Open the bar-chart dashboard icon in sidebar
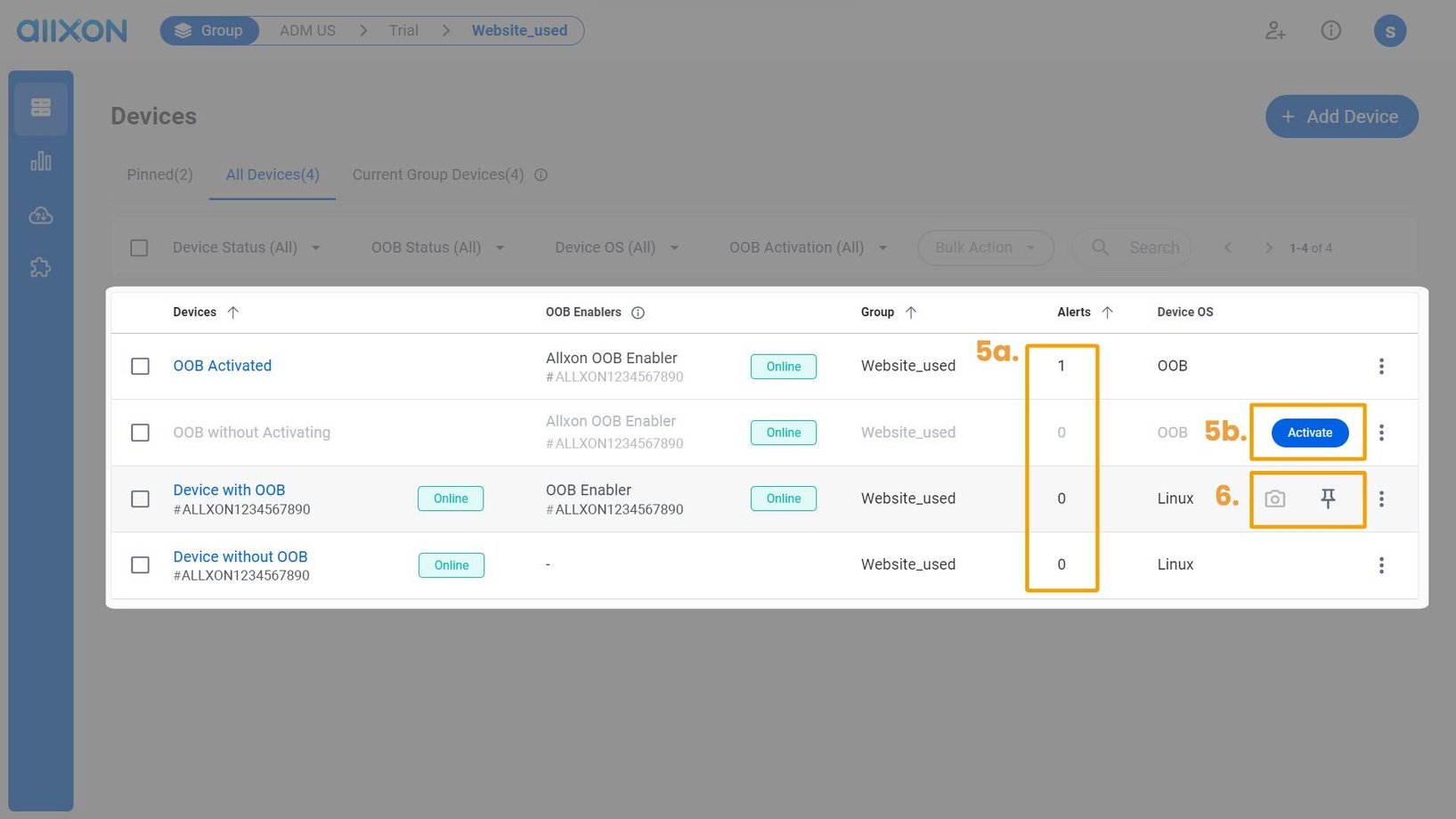1456x819 pixels. click(x=40, y=161)
